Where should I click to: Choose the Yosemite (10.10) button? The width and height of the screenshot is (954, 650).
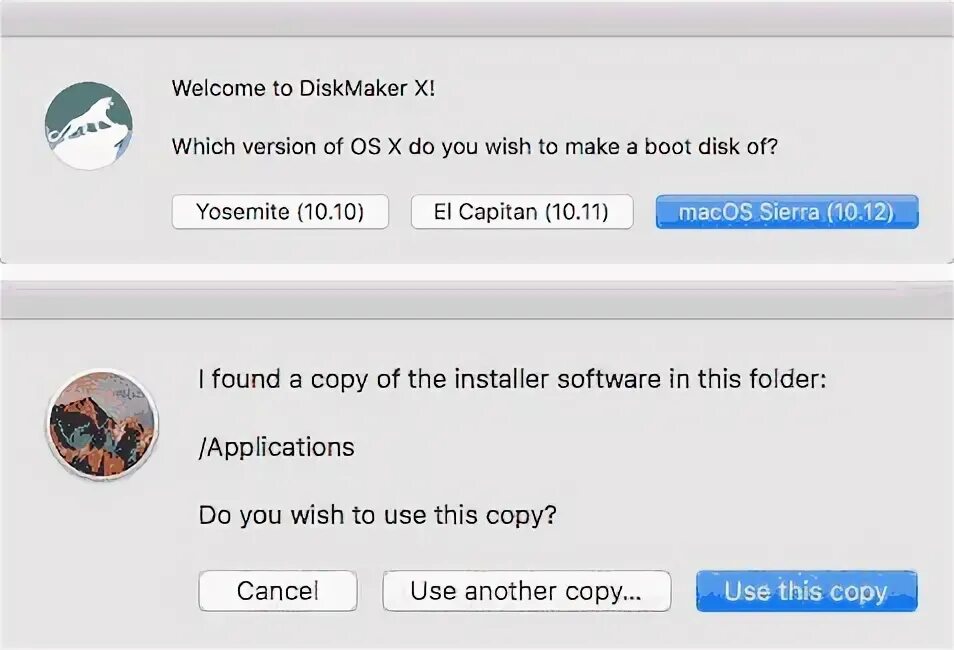(280, 212)
